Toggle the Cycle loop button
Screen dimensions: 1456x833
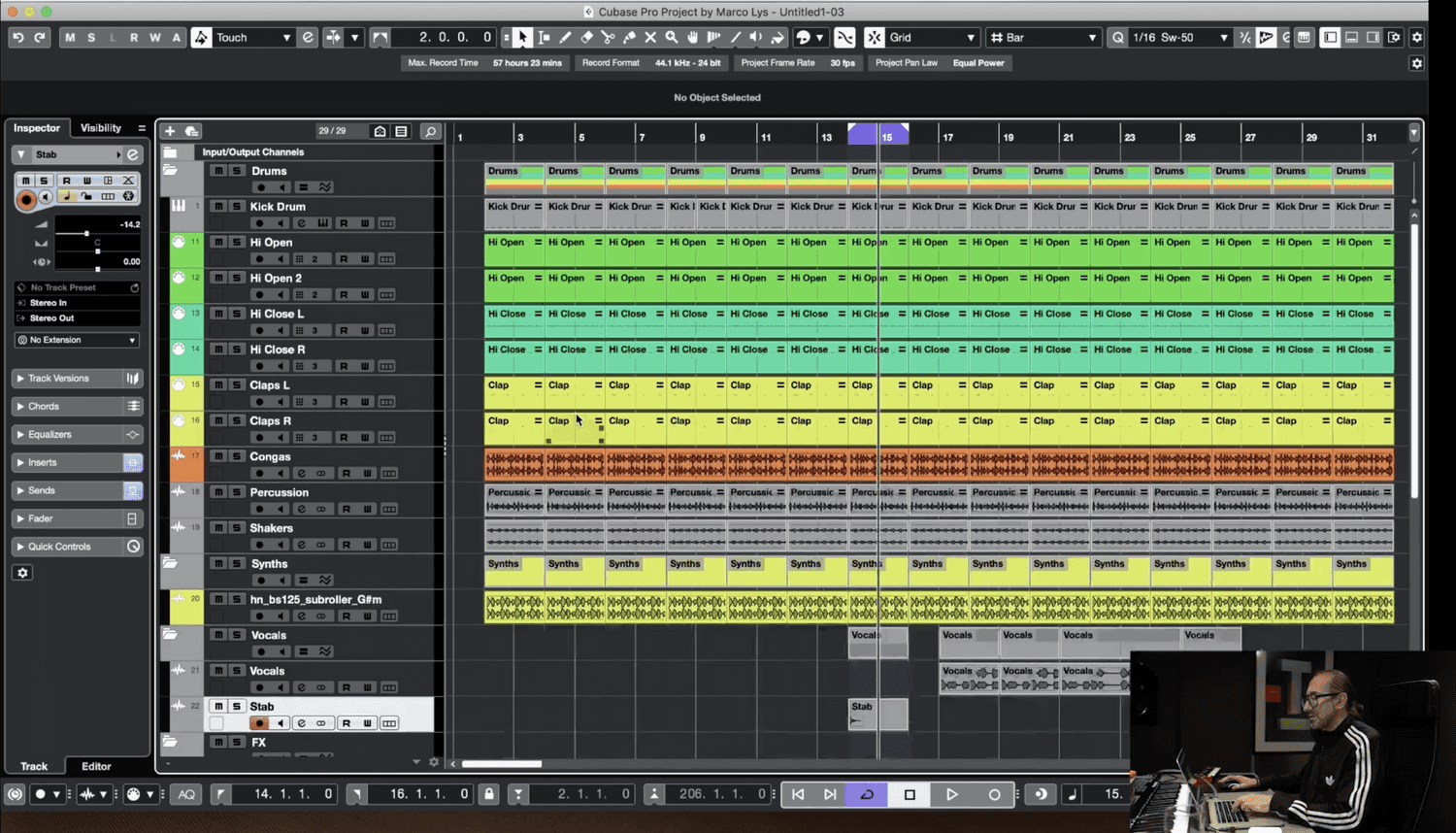[x=867, y=794]
